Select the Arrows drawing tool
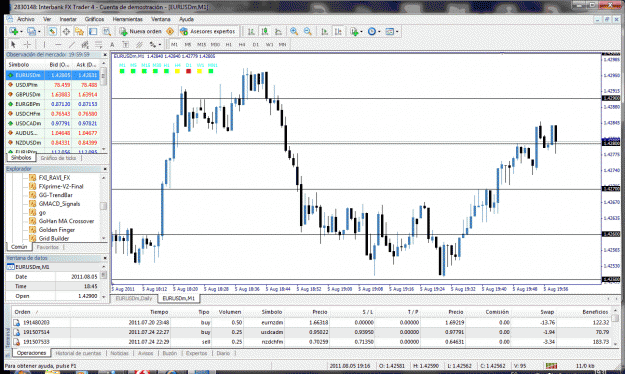Viewport: 625px width, 374px height. [x=153, y=45]
